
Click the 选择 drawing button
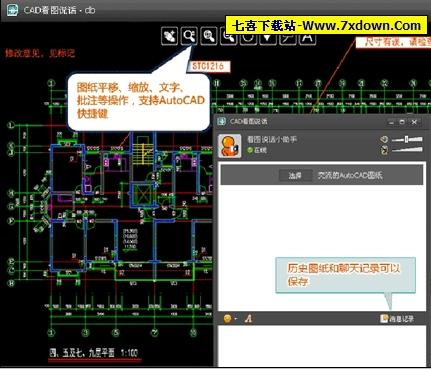[x=295, y=175]
